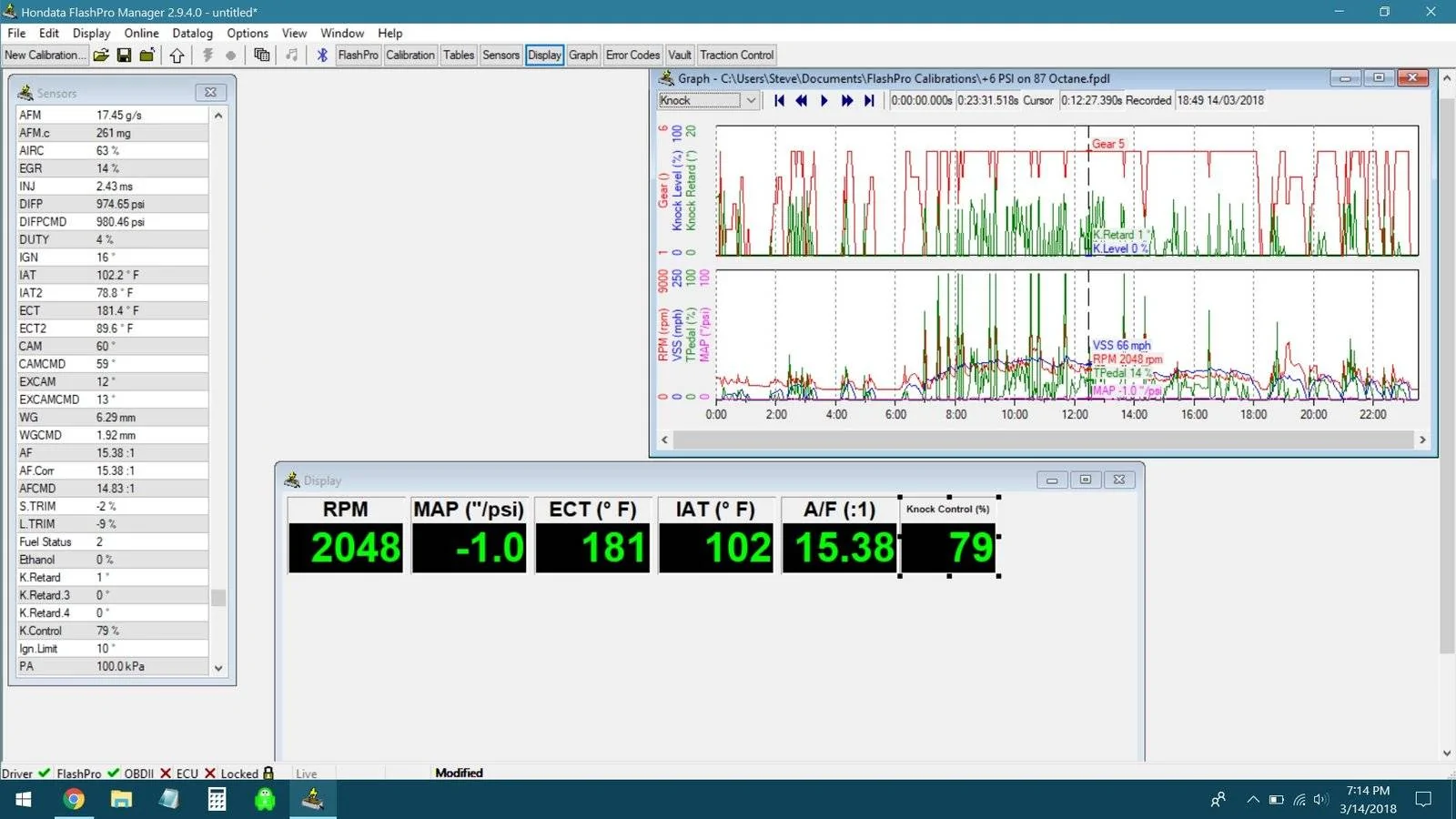Select the Knock Control gauge
The image size is (1456, 819).
pyautogui.click(x=949, y=536)
